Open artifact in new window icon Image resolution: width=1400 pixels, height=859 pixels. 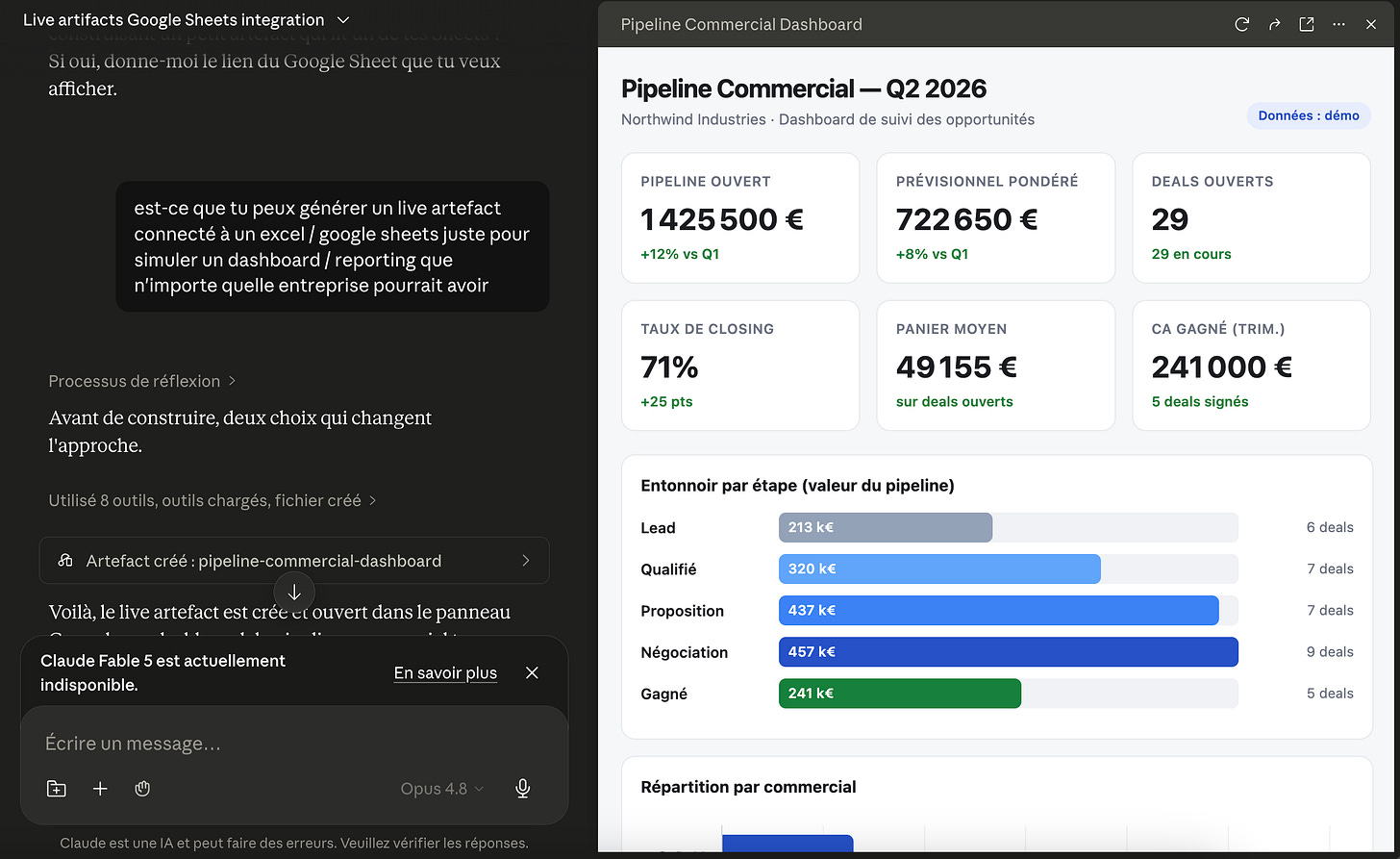1306,25
